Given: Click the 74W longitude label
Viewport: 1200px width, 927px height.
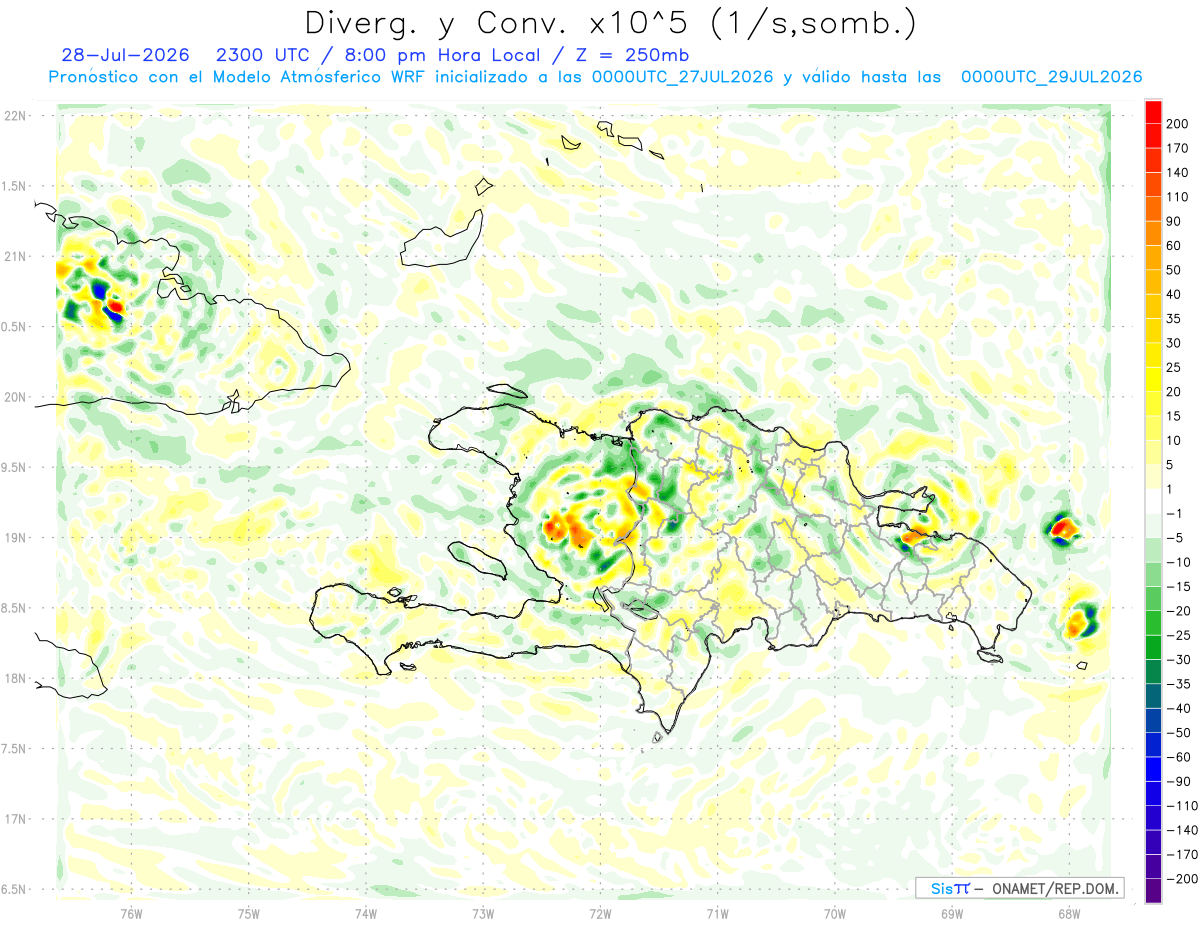Looking at the screenshot, I should (366, 913).
